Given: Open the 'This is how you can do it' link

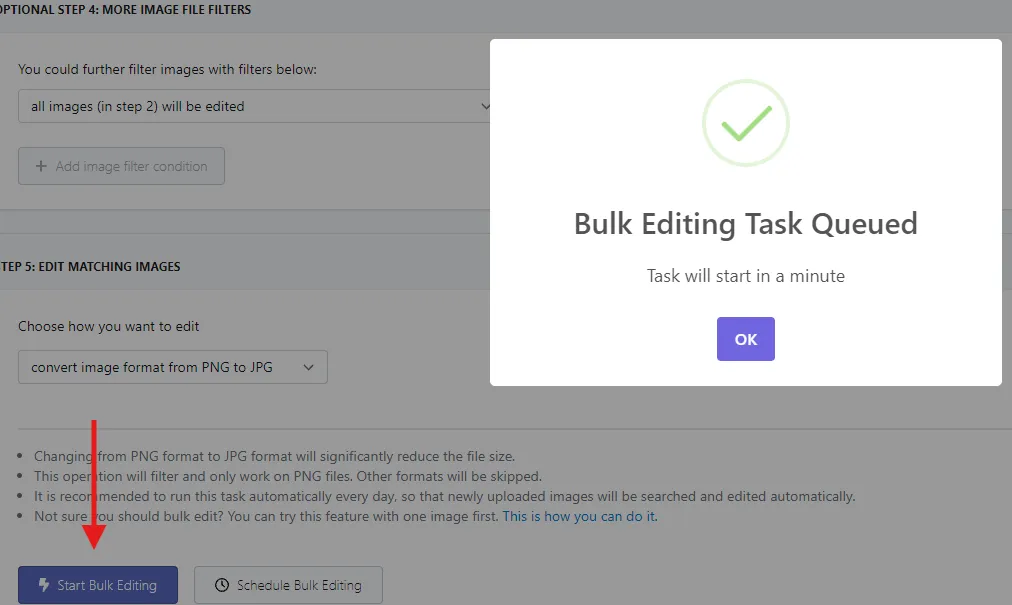Looking at the screenshot, I should [580, 517].
